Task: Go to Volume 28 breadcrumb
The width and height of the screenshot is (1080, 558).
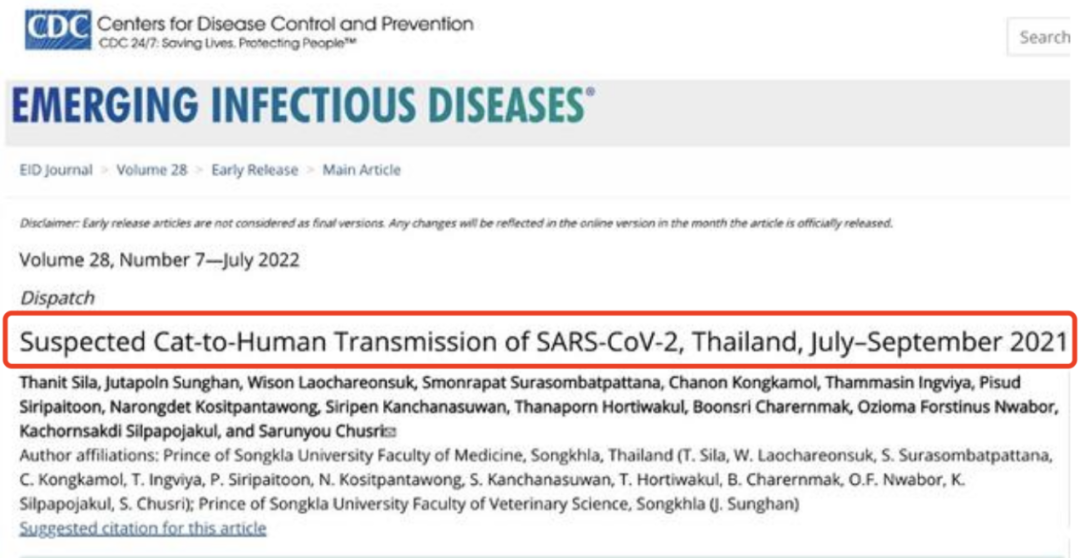Action: (x=152, y=170)
